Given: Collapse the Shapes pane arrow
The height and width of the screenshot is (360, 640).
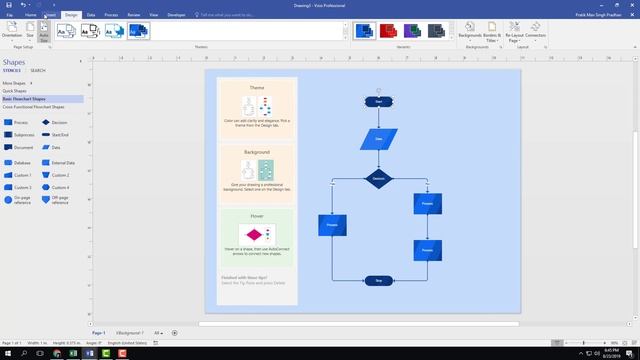Looking at the screenshot, I should [x=80, y=62].
